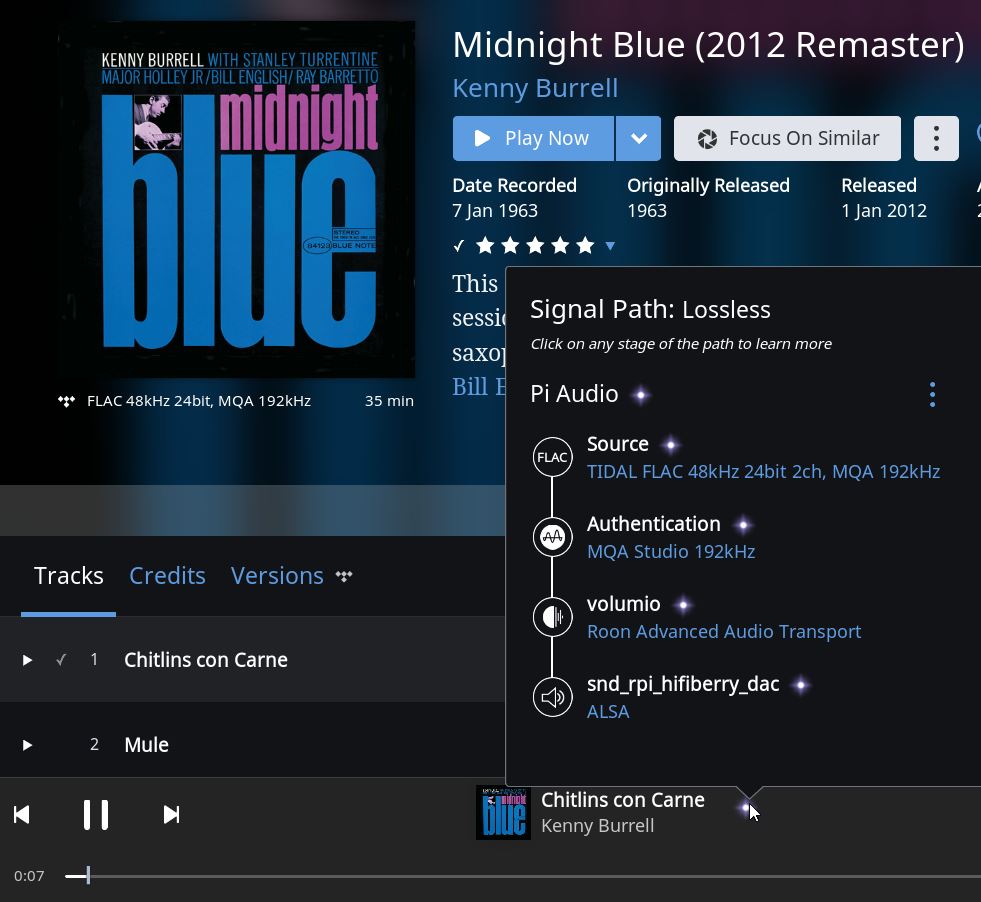This screenshot has width=981, height=902.
Task: Click the MQA Studio 192kHz link
Action: click(671, 552)
